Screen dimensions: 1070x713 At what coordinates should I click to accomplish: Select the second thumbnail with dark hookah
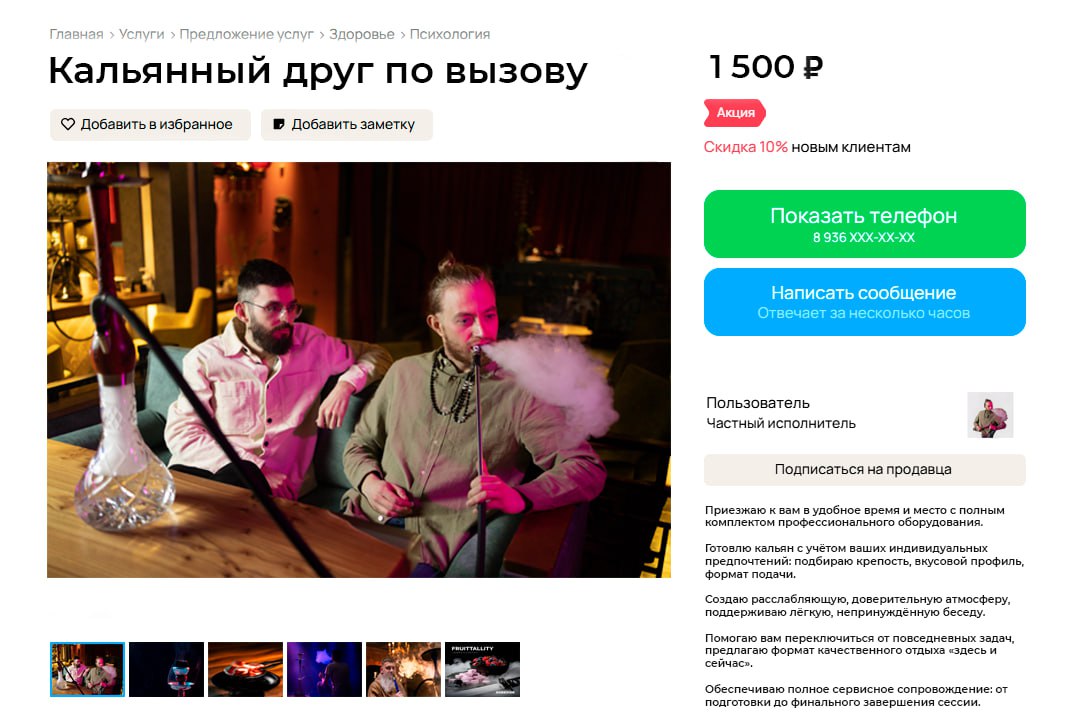click(x=167, y=669)
